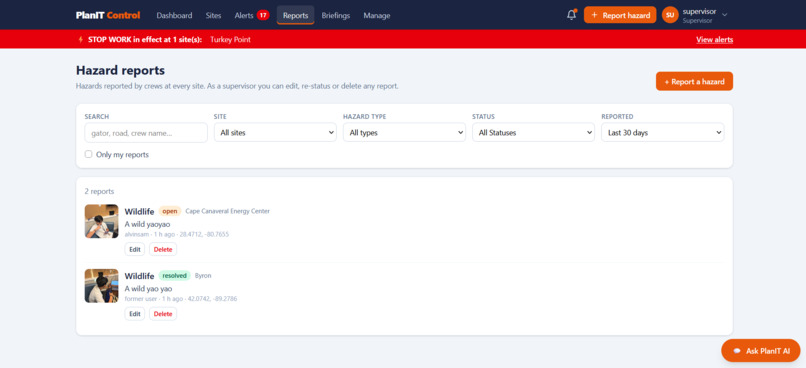The height and width of the screenshot is (368, 806).
Task: Go to the Dashboard tab
Action: click(174, 15)
